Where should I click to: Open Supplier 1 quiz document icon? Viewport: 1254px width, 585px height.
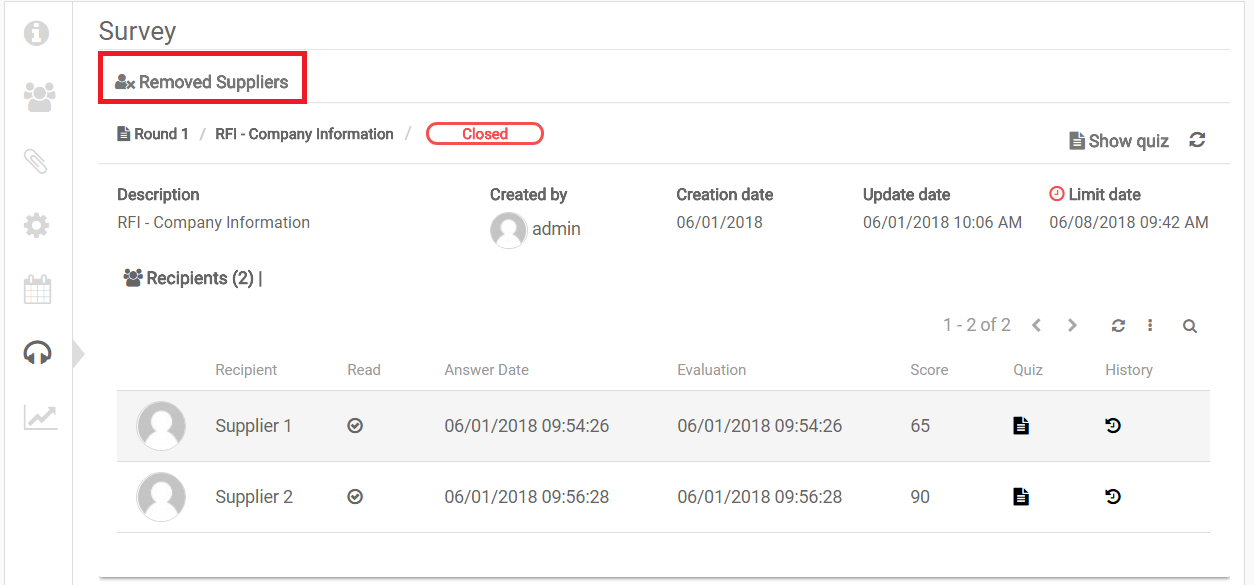coord(1020,426)
